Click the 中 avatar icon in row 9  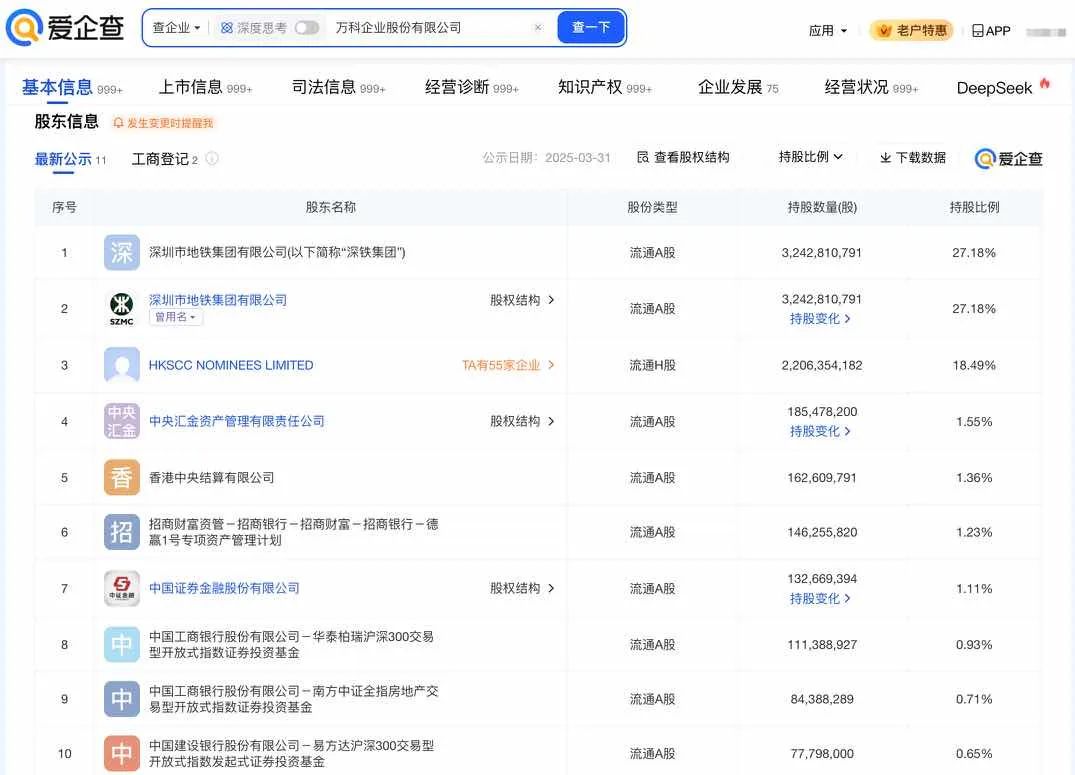pyautogui.click(x=121, y=699)
